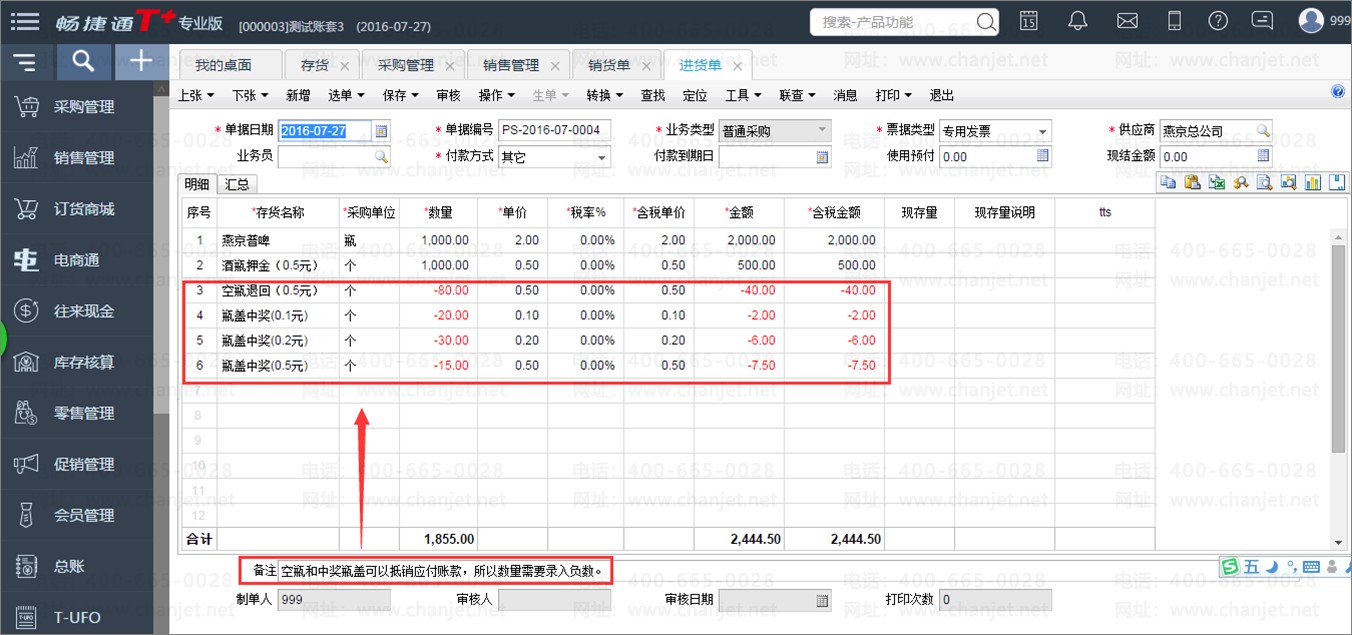Expand the 业务类型 dropdown
1352x635 pixels.
pos(822,131)
